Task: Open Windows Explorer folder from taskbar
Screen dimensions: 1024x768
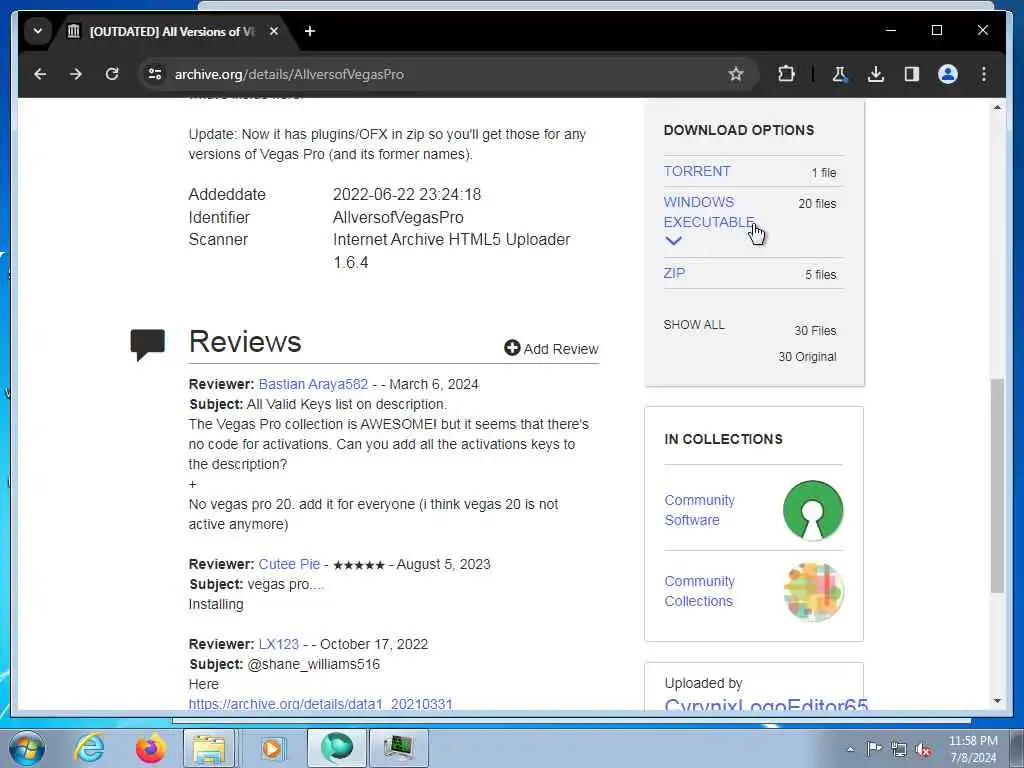Action: click(x=209, y=748)
